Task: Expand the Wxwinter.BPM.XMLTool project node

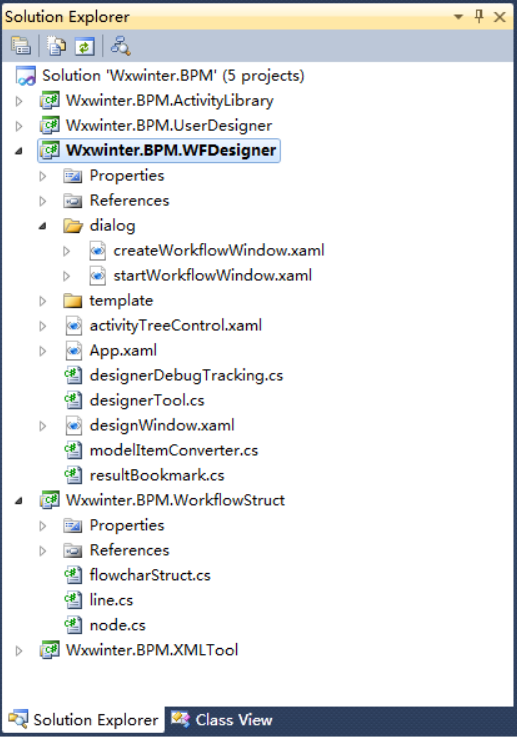Action: pyautogui.click(x=19, y=651)
